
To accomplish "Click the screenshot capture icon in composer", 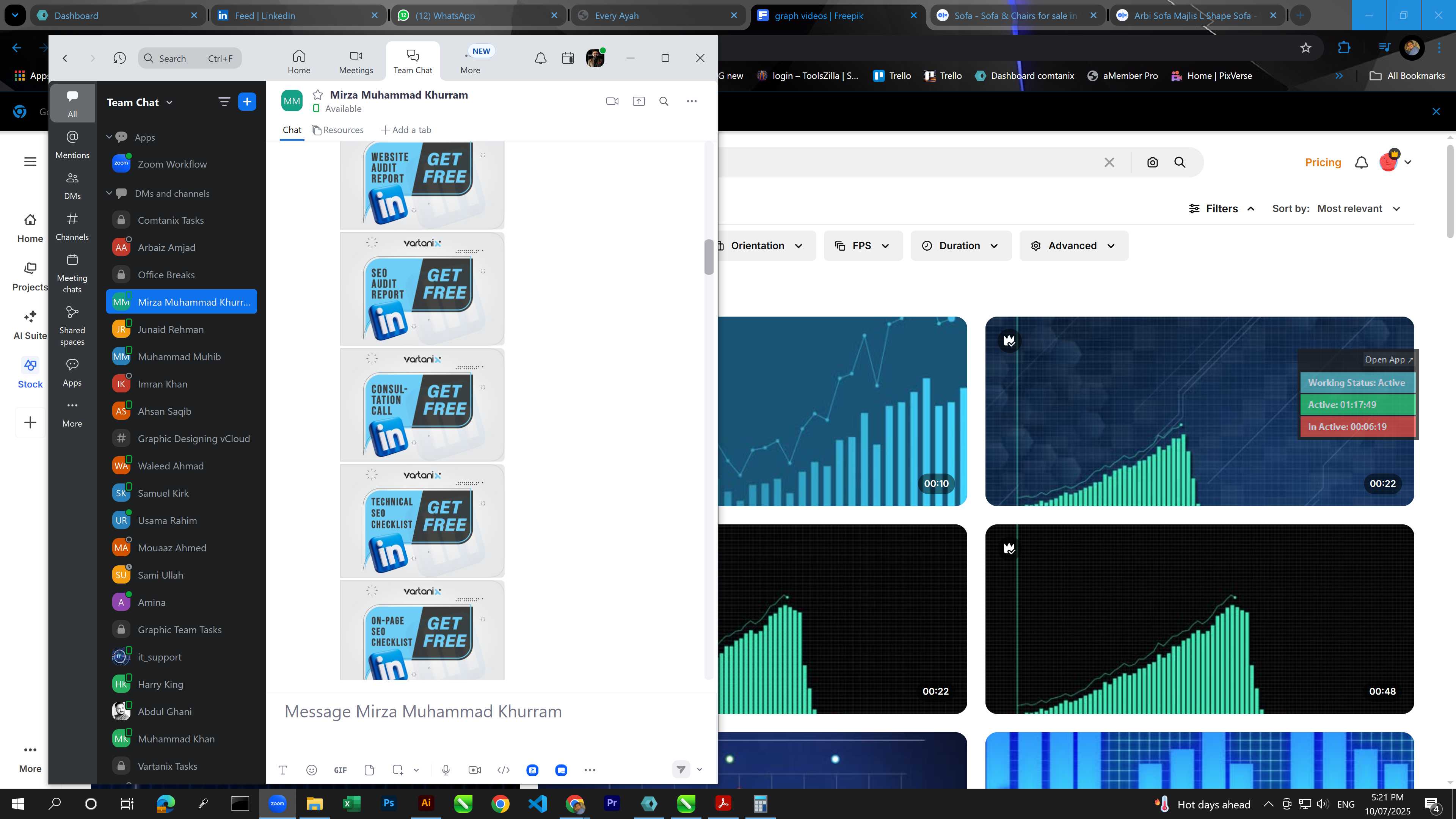I will [398, 770].
